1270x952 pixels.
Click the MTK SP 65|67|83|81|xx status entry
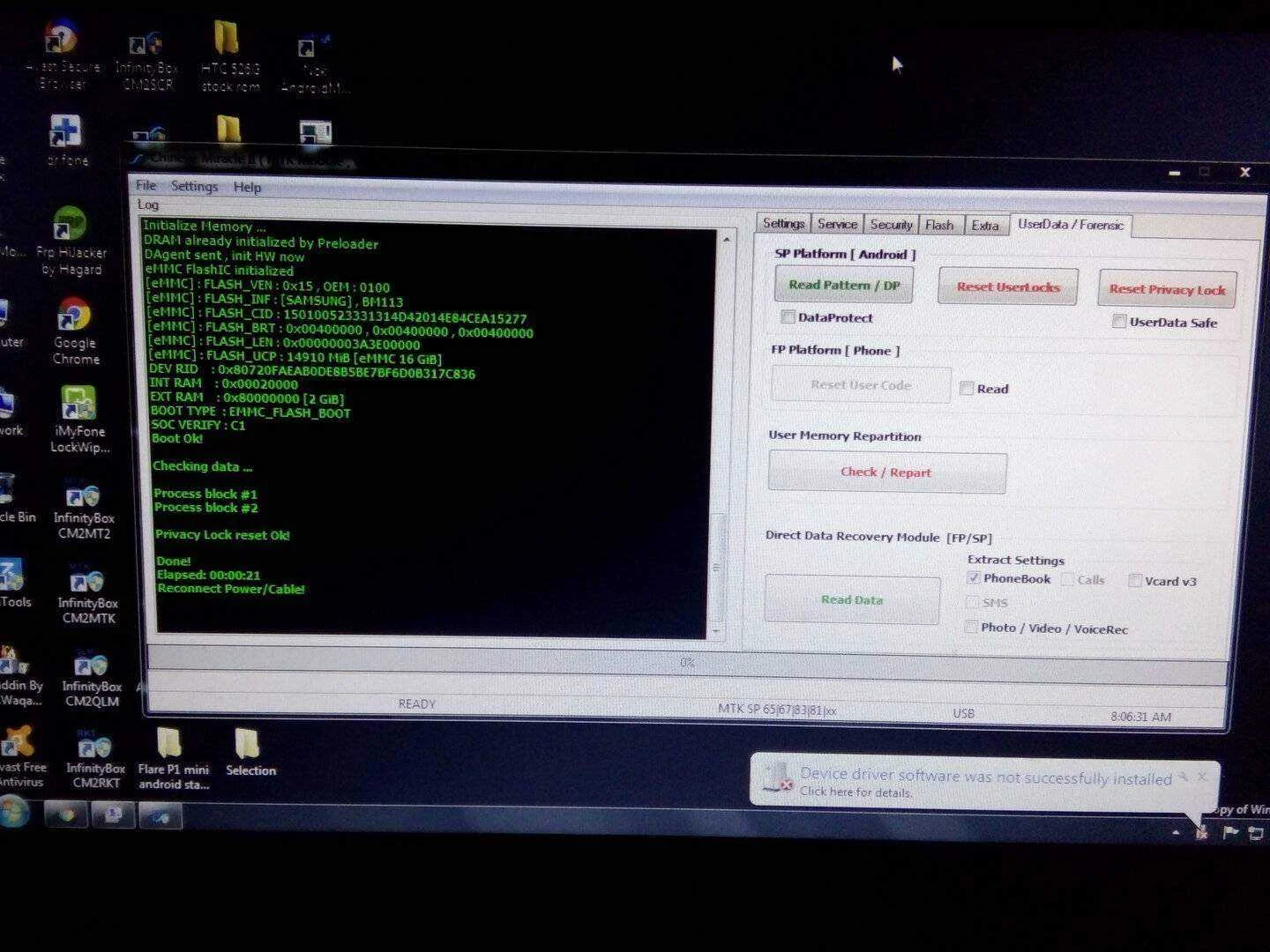click(777, 710)
